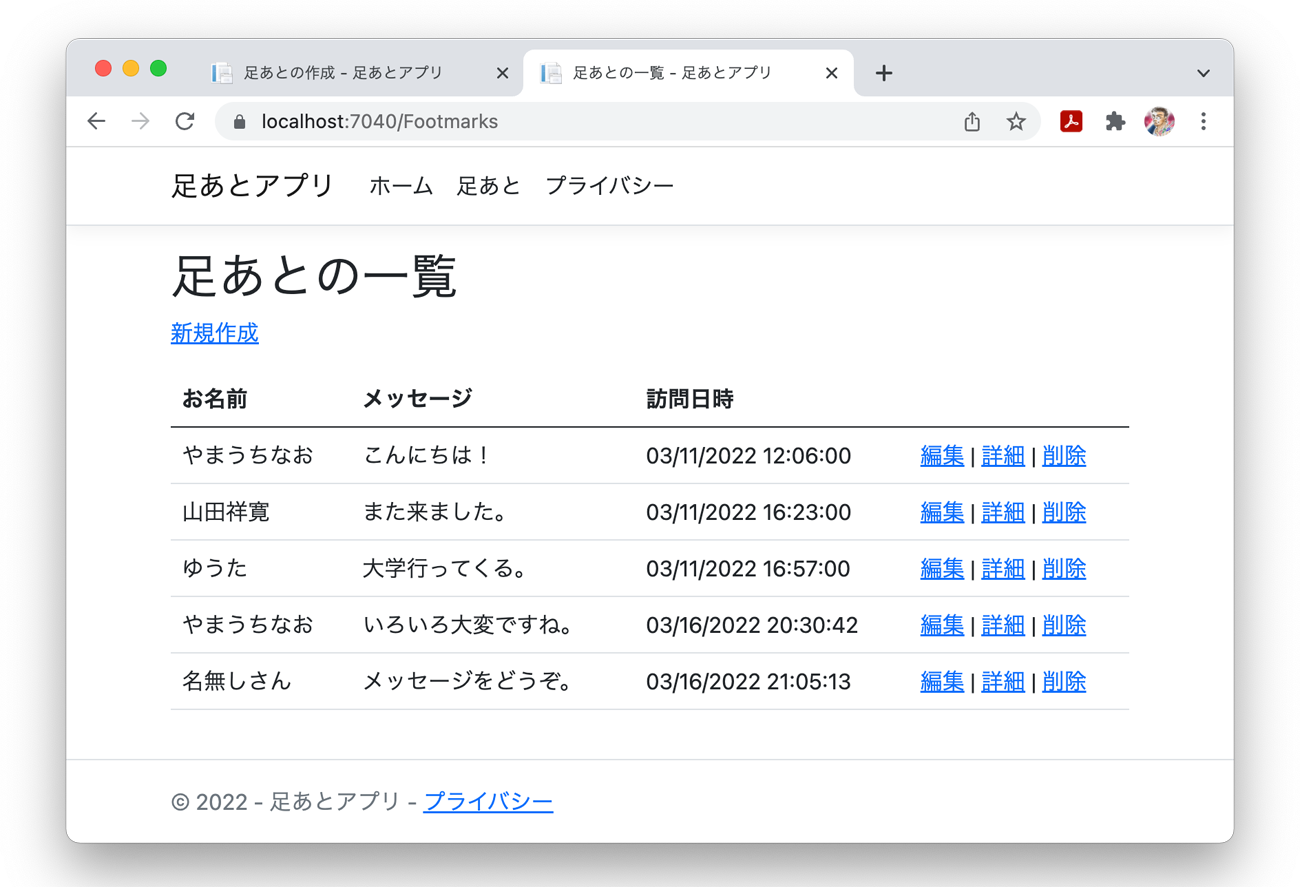Image resolution: width=1300 pixels, height=887 pixels.
Task: Click the message こんにちは！
Action: tap(427, 456)
